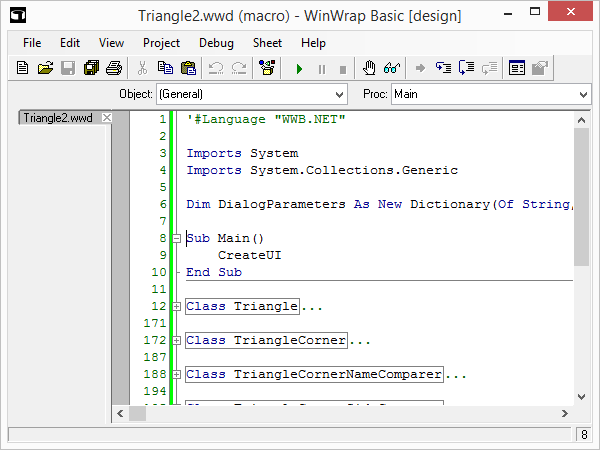
Task: Expand the Class TriangleCorner code block
Action: coord(177,341)
